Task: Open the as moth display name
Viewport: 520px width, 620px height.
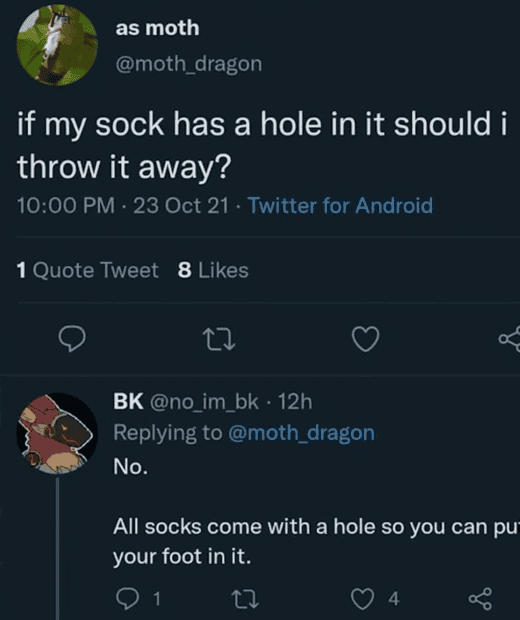Action: 157,28
